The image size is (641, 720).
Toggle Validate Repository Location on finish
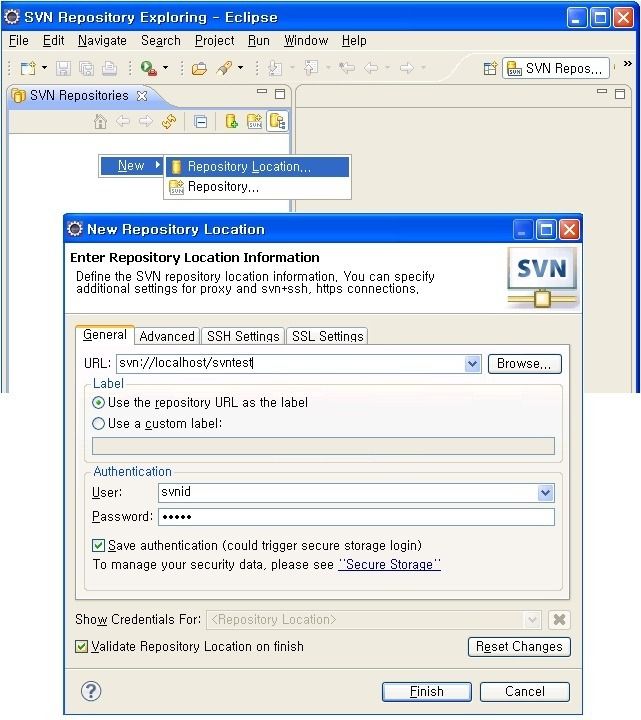pyautogui.click(x=81, y=647)
